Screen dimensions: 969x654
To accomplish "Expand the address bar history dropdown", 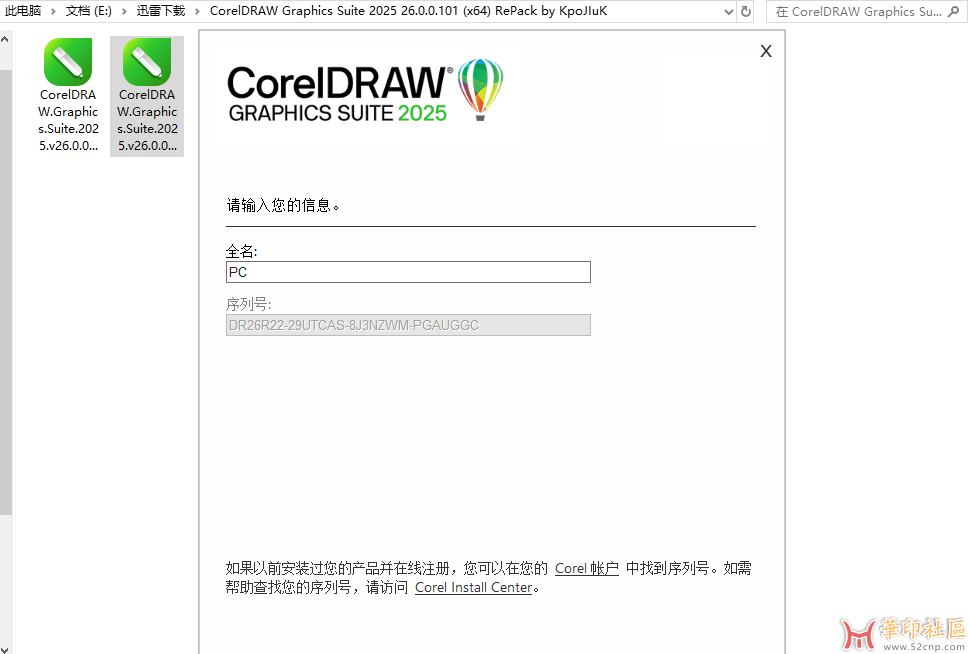I will (x=729, y=12).
